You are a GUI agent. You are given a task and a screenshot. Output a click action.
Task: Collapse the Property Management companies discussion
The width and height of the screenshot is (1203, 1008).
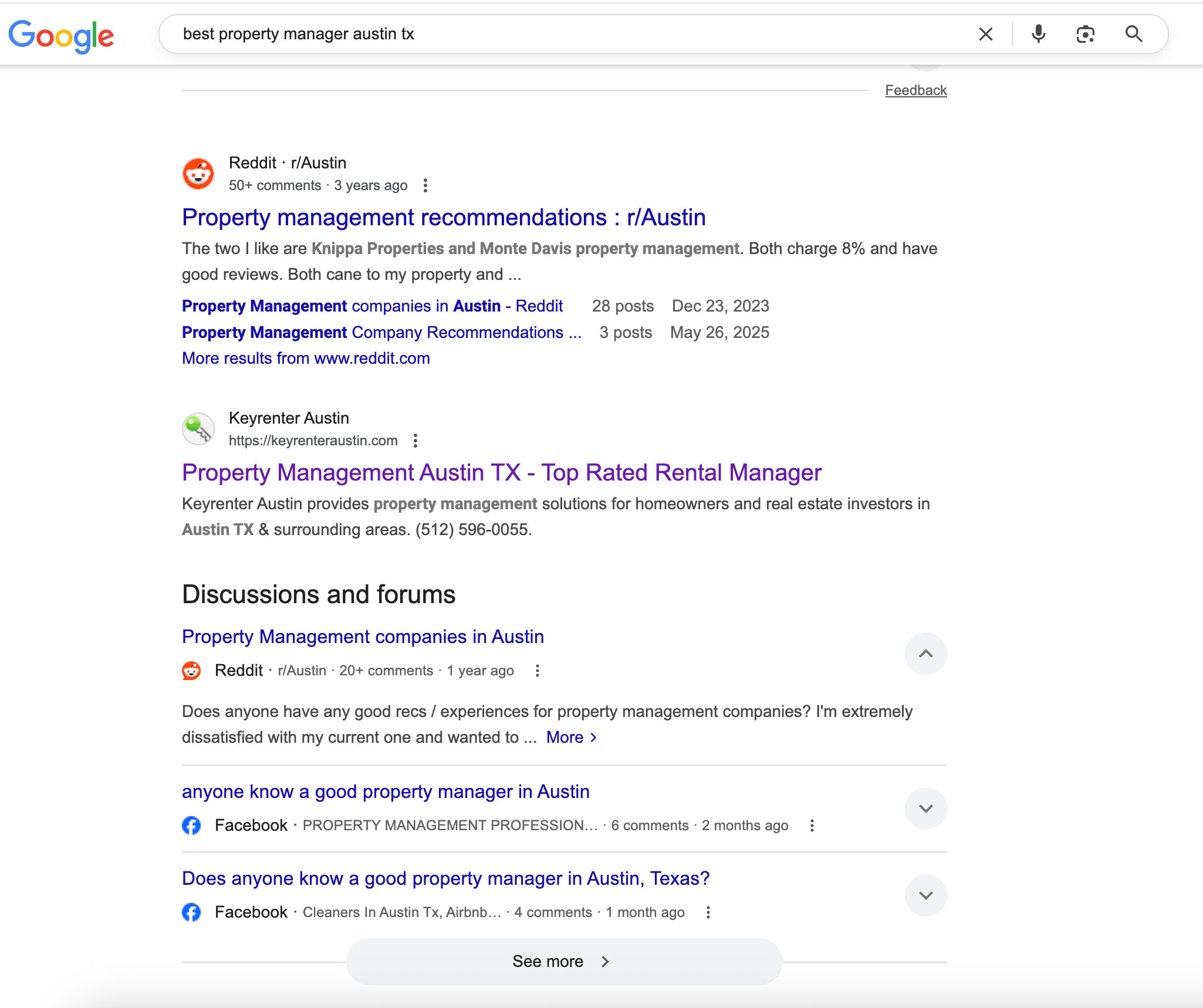pyautogui.click(x=925, y=654)
